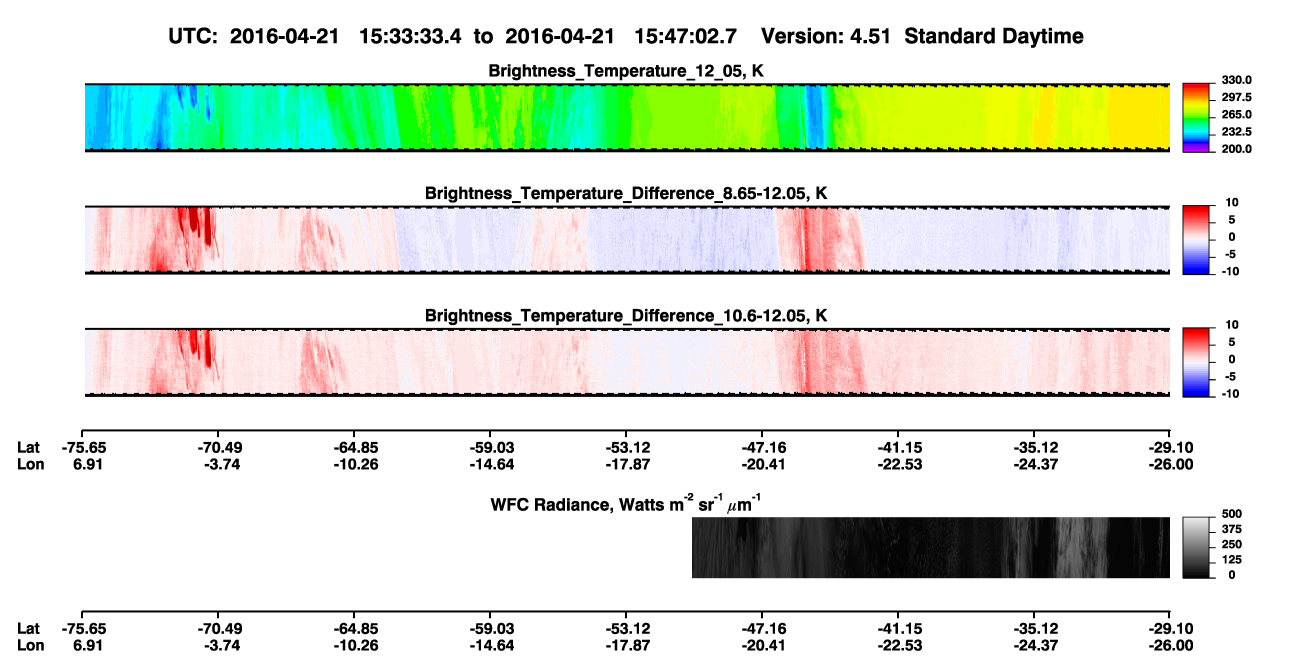The height and width of the screenshot is (667, 1300).
Task: Click the "Lat" label of the axis above WFC Radiance
Action: tap(28, 448)
